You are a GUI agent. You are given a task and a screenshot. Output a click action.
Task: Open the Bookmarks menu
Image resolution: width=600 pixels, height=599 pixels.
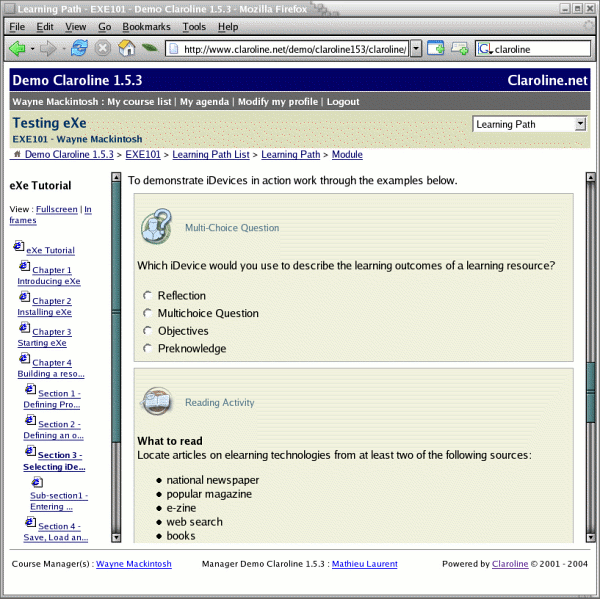tap(146, 27)
